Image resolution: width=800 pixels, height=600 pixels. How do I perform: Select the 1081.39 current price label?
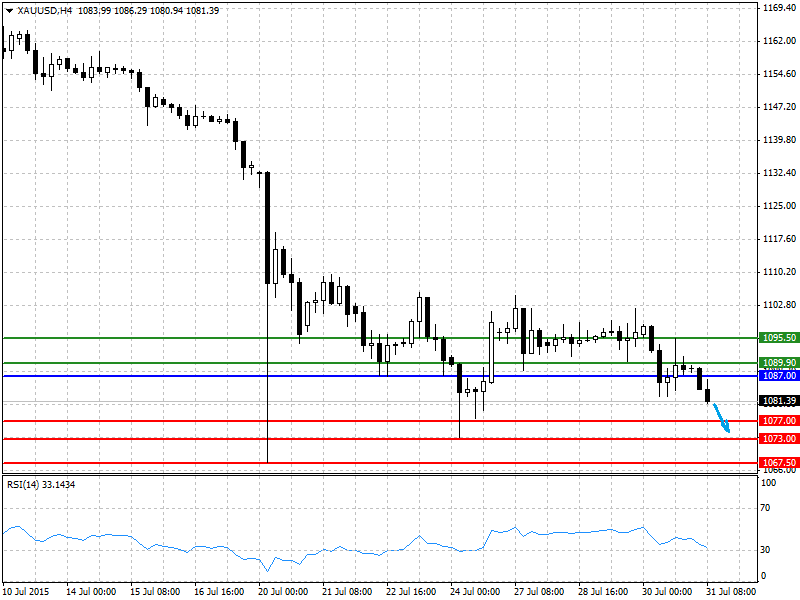coord(779,401)
